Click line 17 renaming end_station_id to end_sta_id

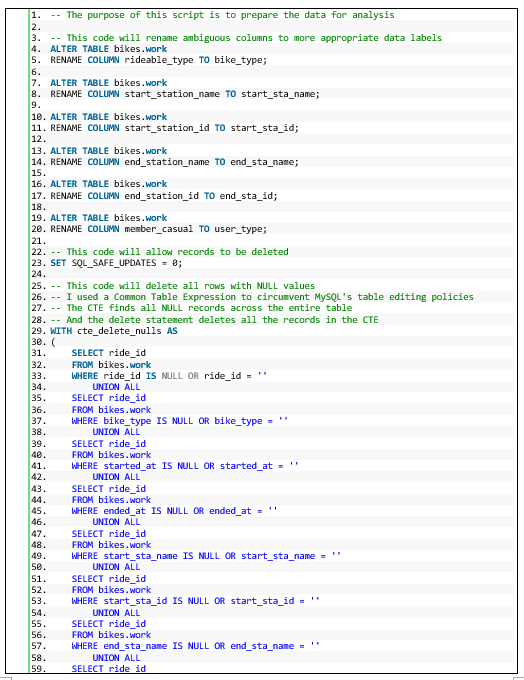click(x=164, y=196)
